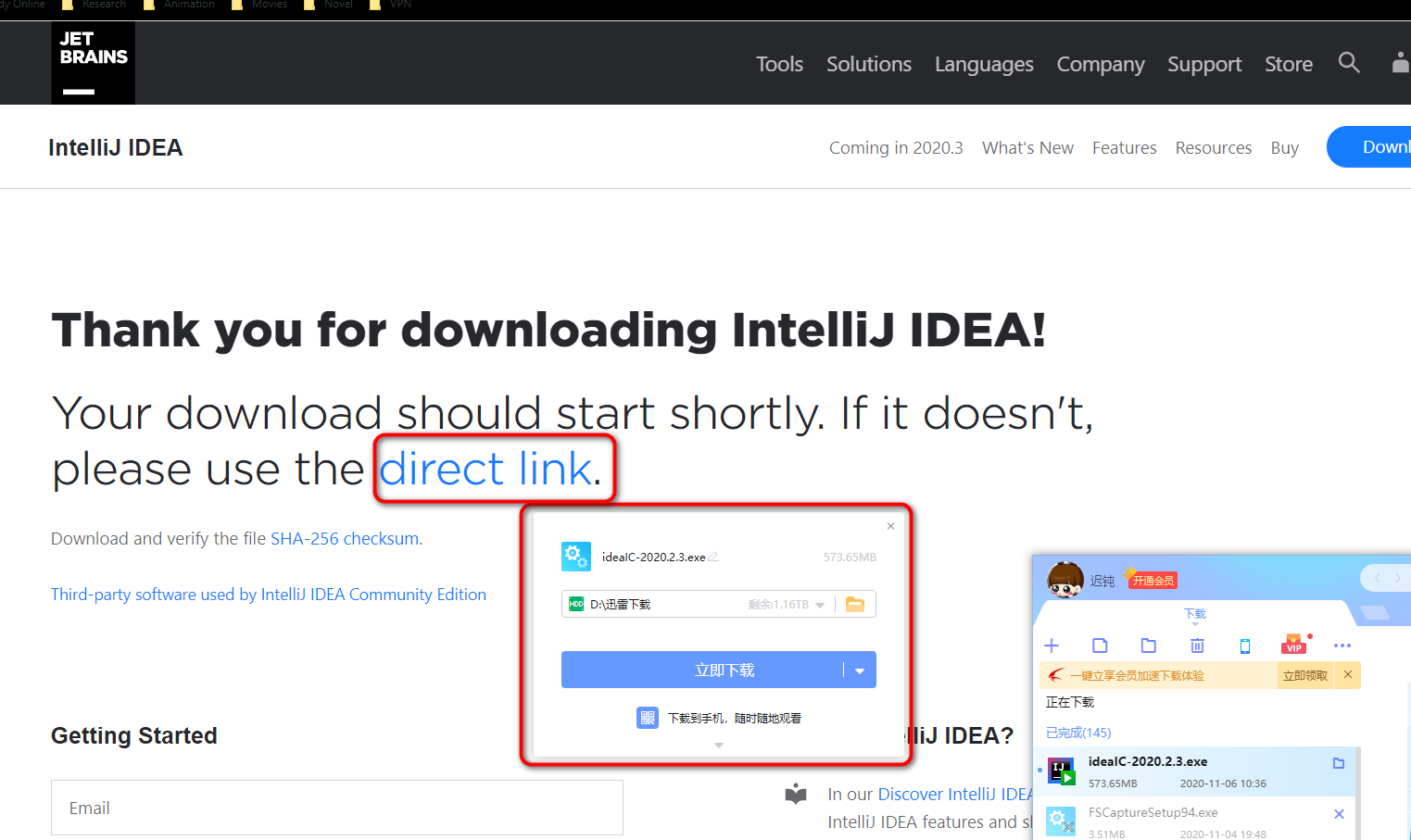Open the SHA-256 checksum link
Viewport: 1411px width, 840px height.
pyautogui.click(x=345, y=538)
